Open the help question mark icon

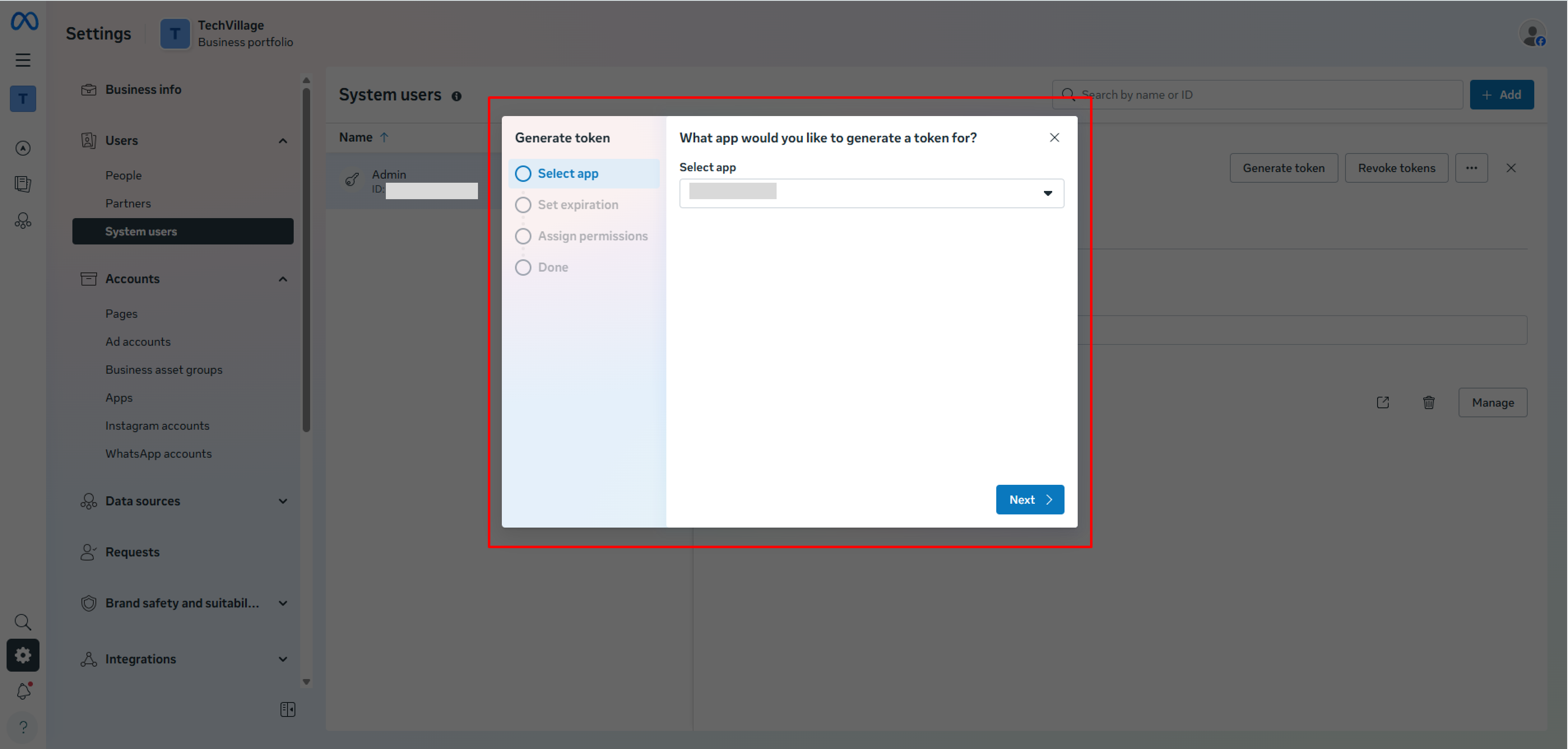tap(23, 726)
